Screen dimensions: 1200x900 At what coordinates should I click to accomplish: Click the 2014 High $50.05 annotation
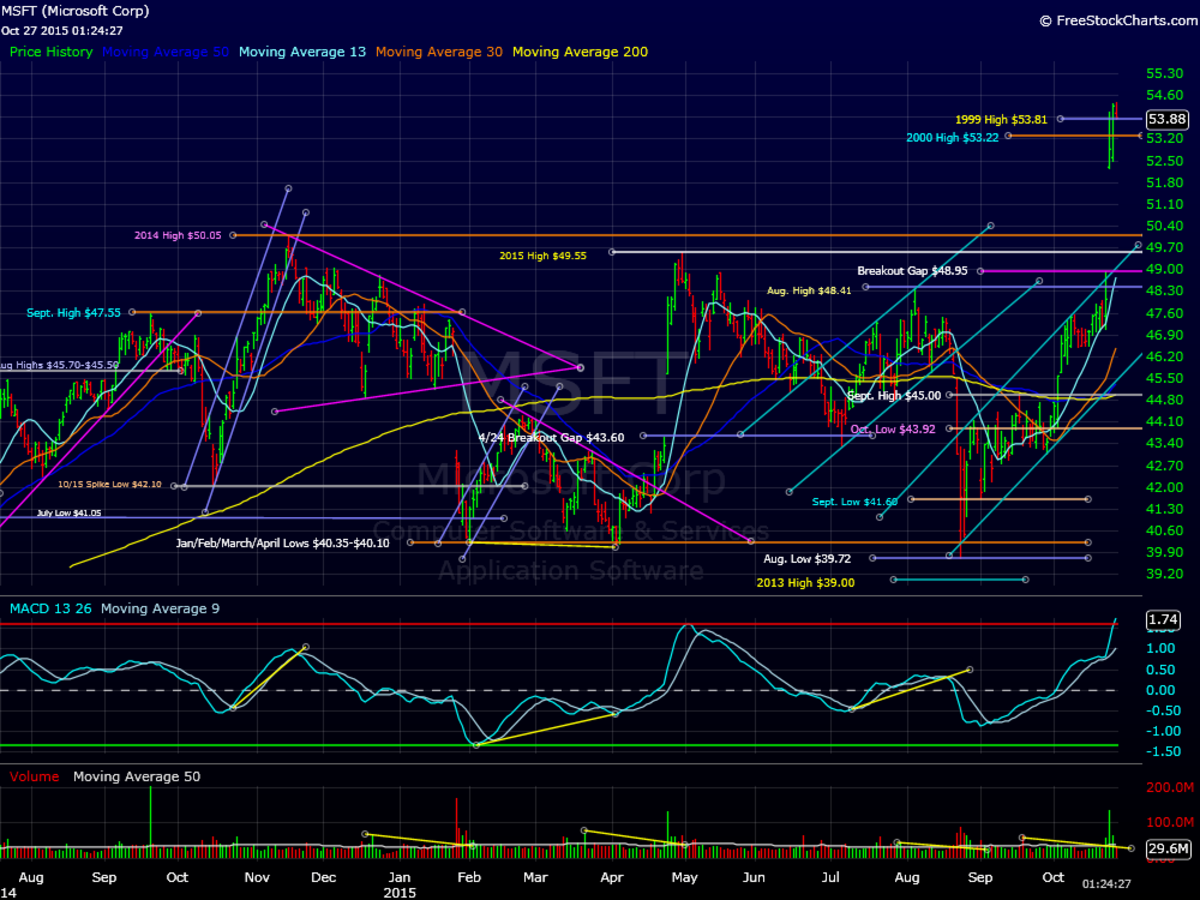pyautogui.click(x=180, y=235)
